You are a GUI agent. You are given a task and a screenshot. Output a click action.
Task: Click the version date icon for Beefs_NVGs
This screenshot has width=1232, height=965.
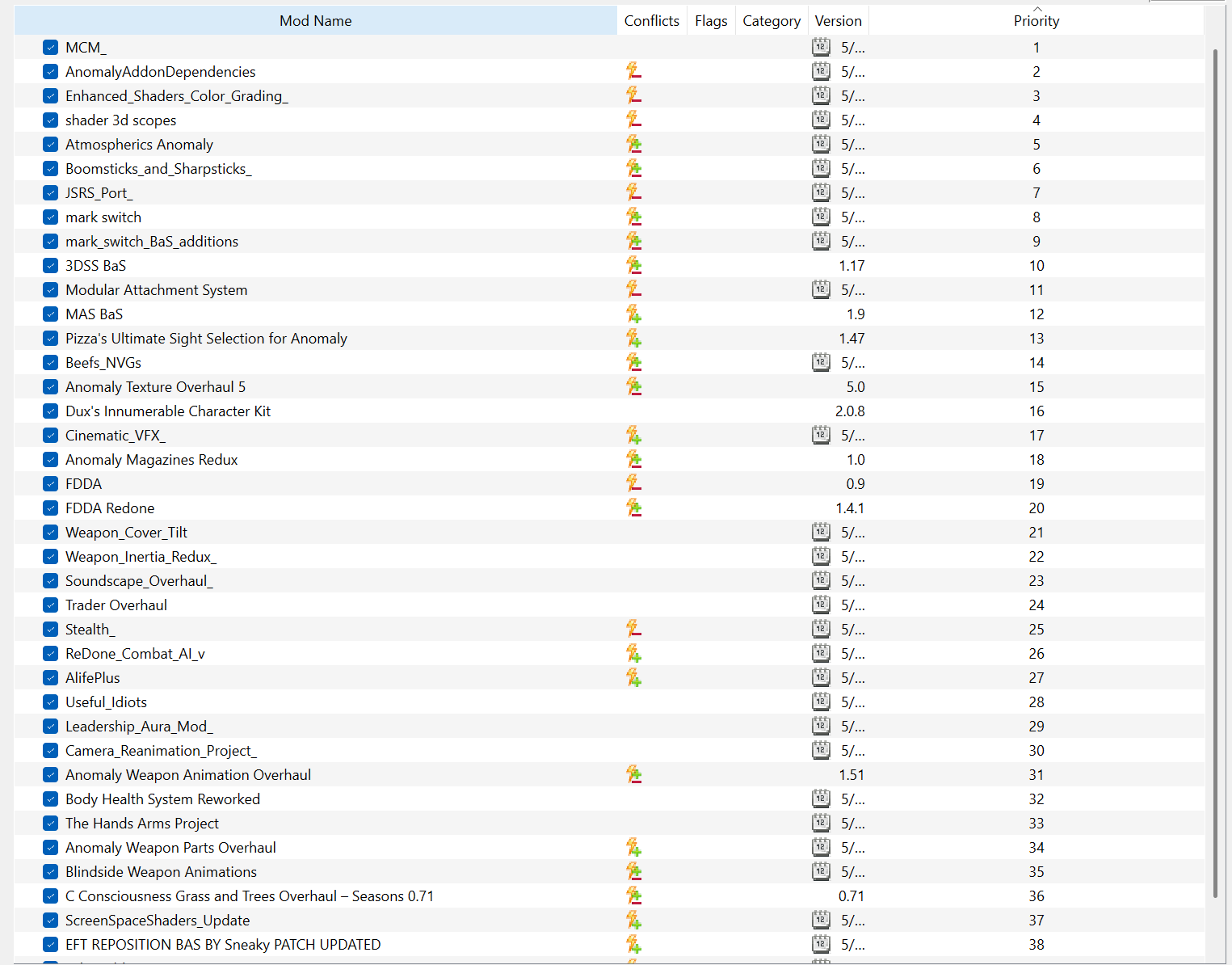(x=821, y=362)
